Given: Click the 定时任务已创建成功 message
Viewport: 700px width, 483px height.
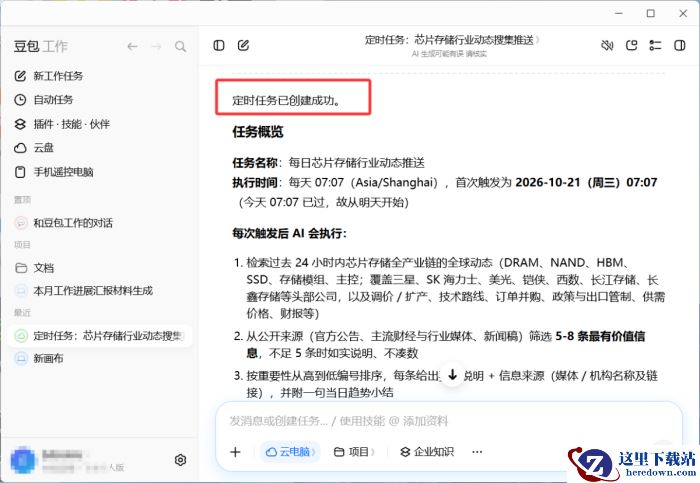Looking at the screenshot, I should coord(286,100).
